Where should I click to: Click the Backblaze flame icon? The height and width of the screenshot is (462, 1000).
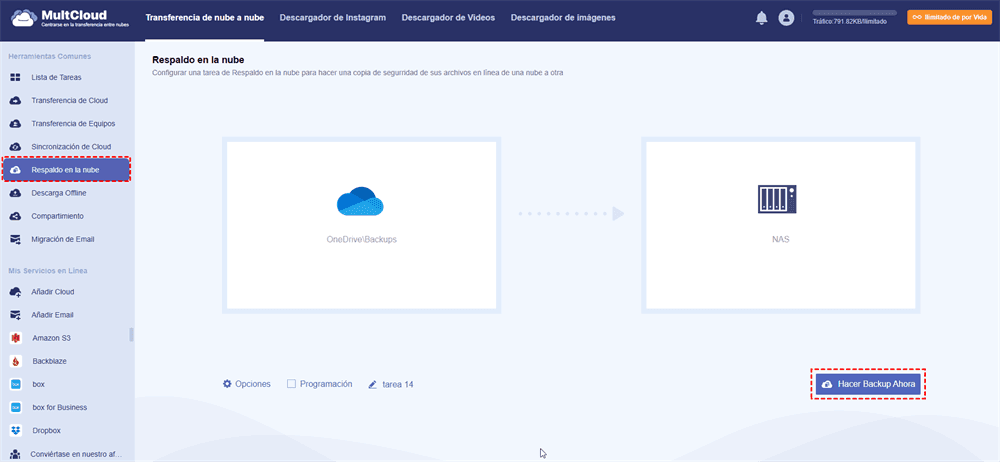click(x=16, y=361)
